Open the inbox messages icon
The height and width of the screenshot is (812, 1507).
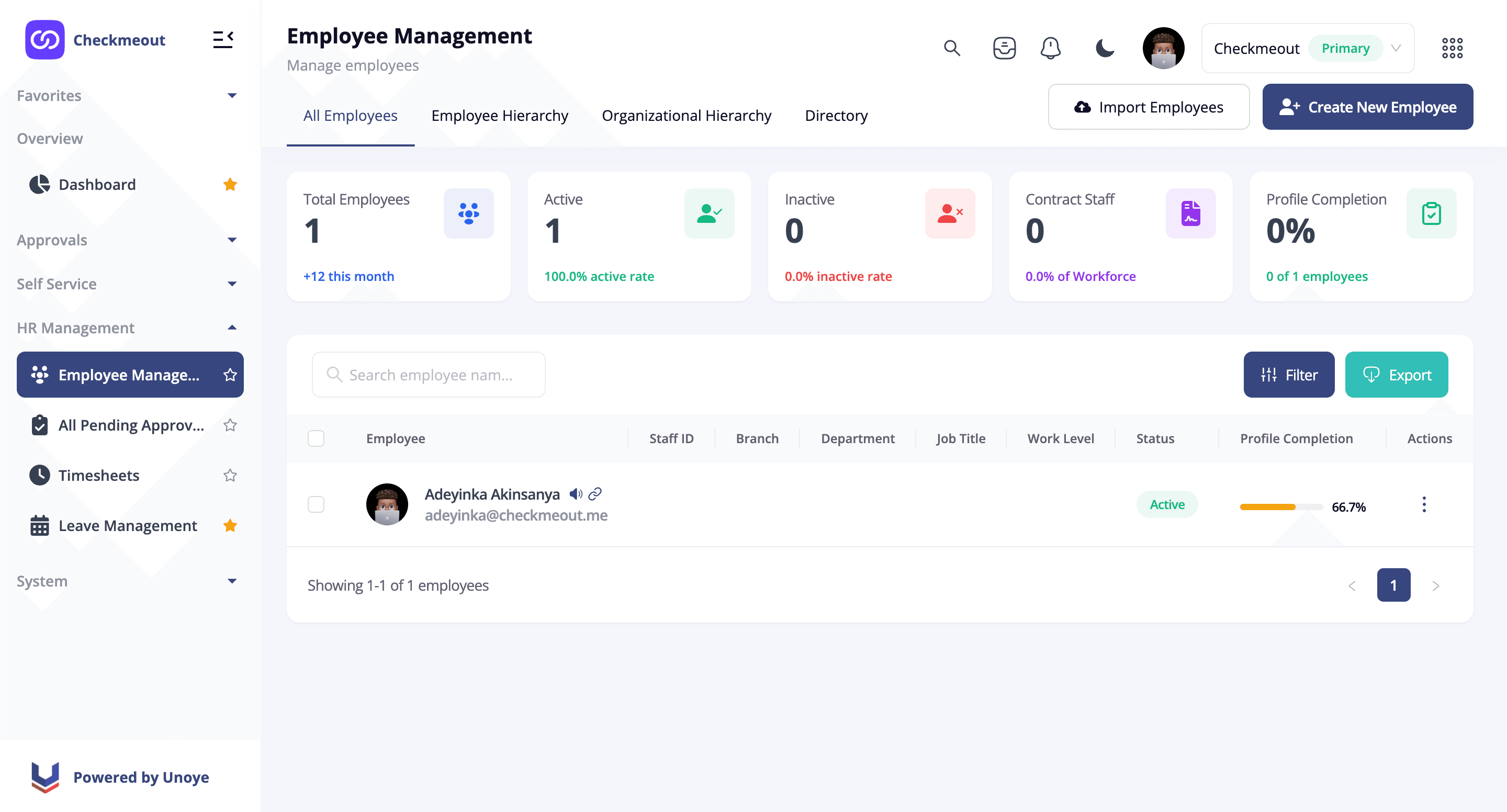click(1004, 48)
